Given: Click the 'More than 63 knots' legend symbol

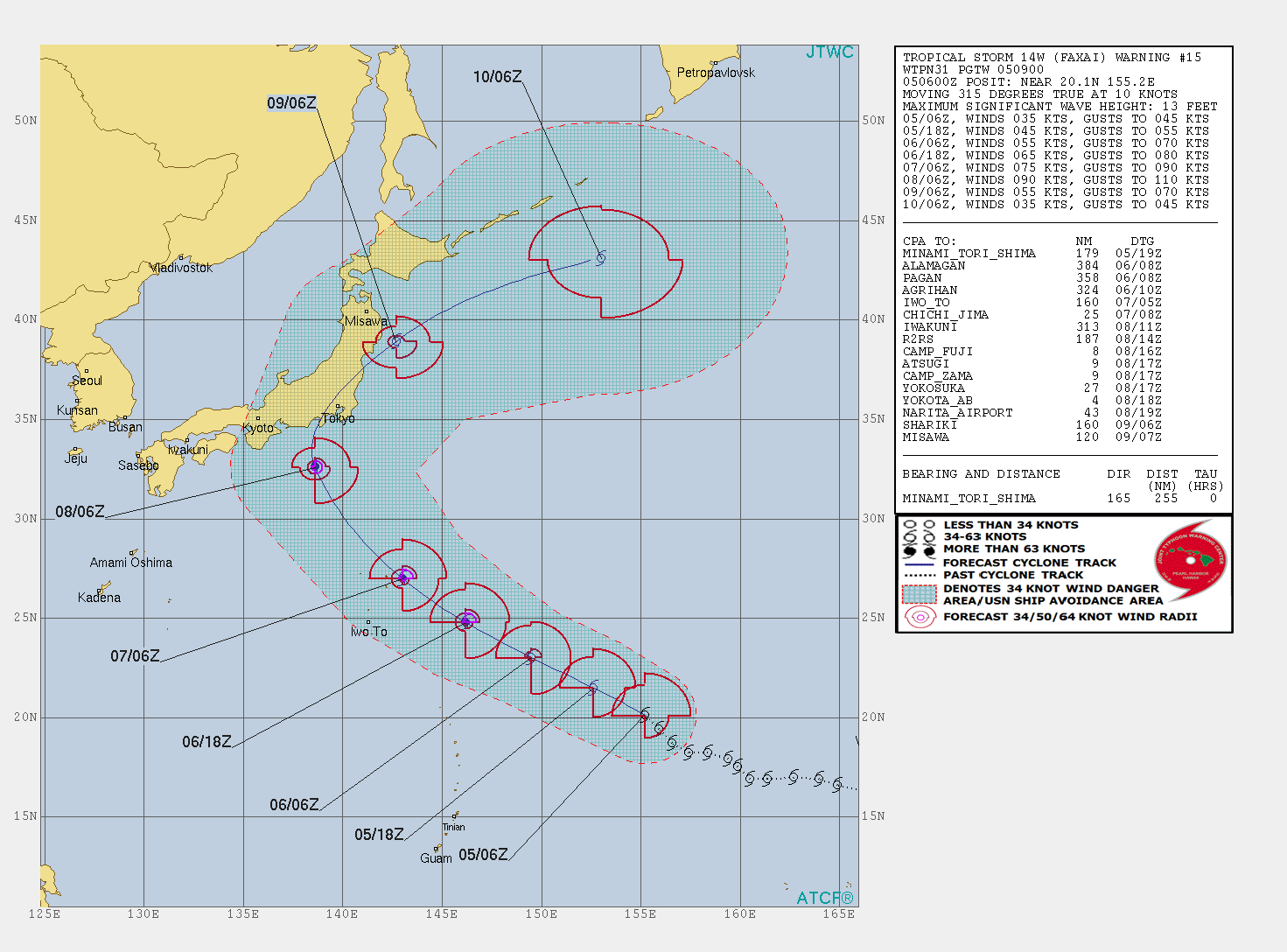Looking at the screenshot, I should (919, 549).
